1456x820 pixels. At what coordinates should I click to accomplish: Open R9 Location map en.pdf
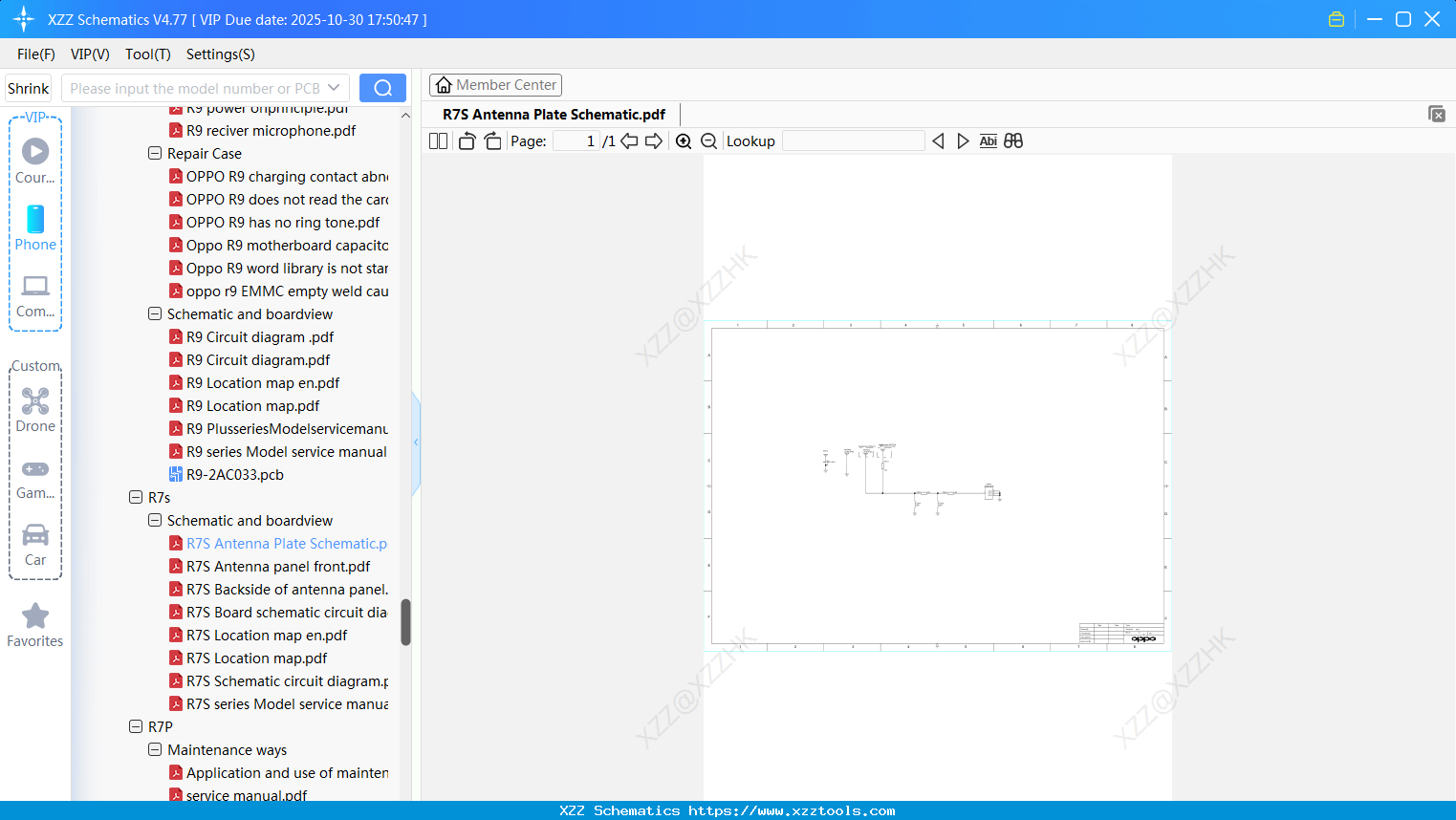tap(263, 383)
